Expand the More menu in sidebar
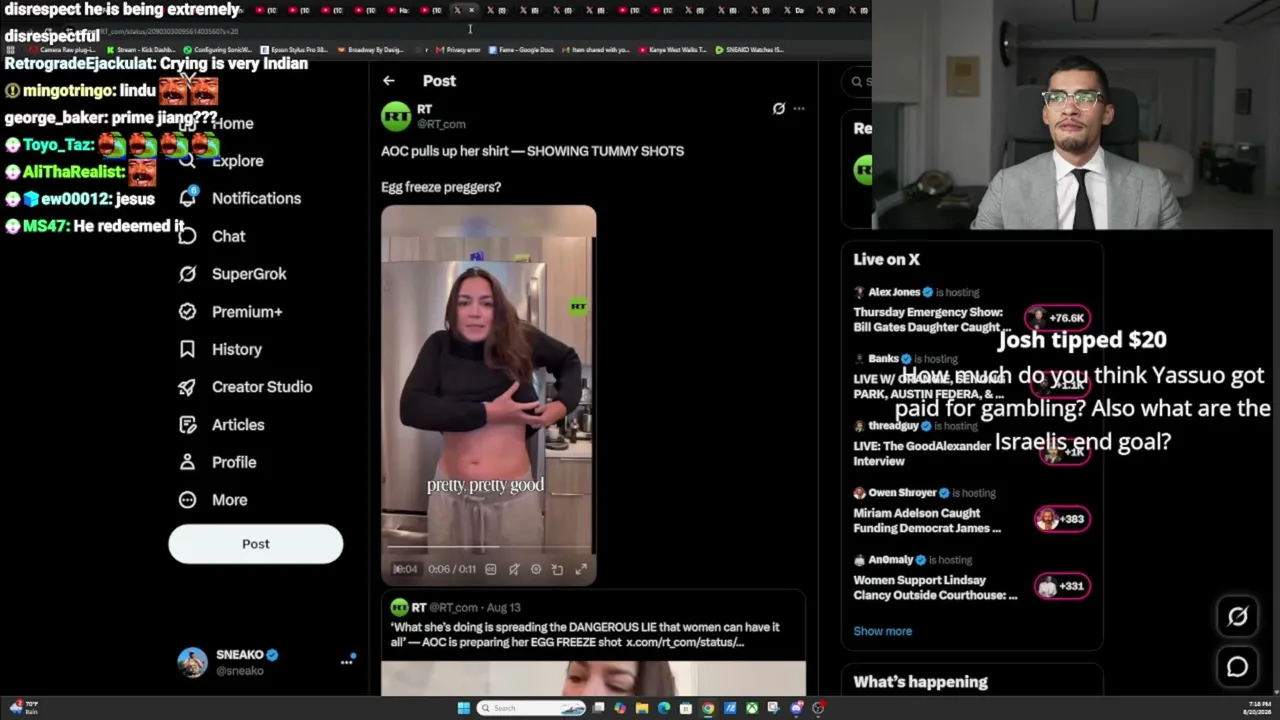The height and width of the screenshot is (720, 1280). pyautogui.click(x=229, y=500)
